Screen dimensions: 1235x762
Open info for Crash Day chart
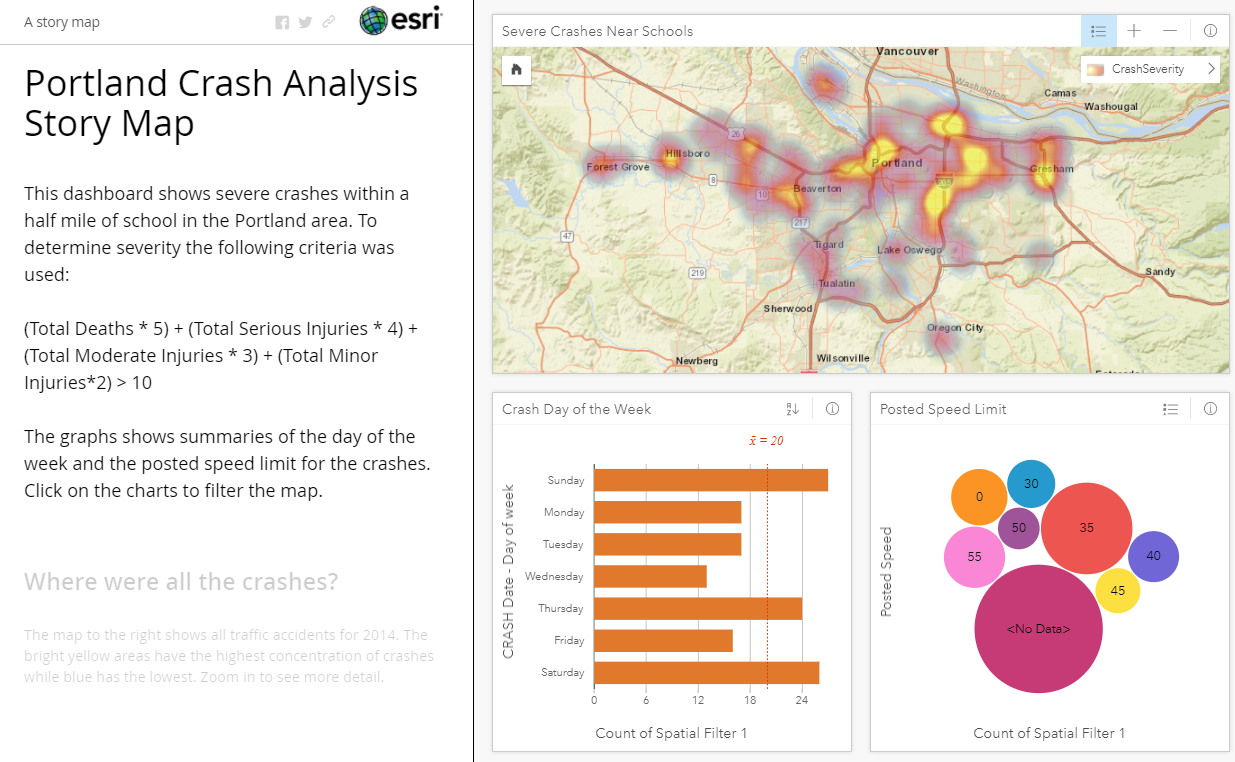point(832,409)
